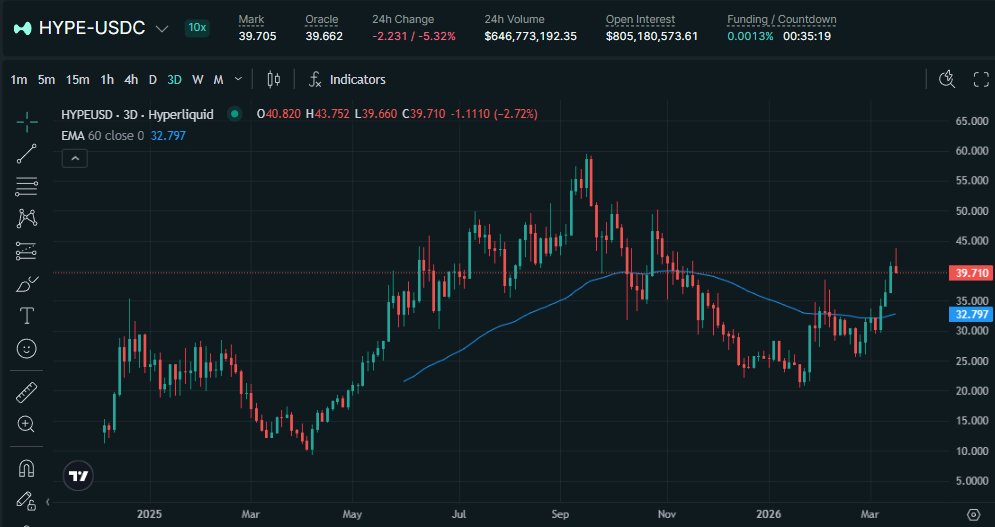
Task: Open the Indicators function icon
Action: [315, 79]
